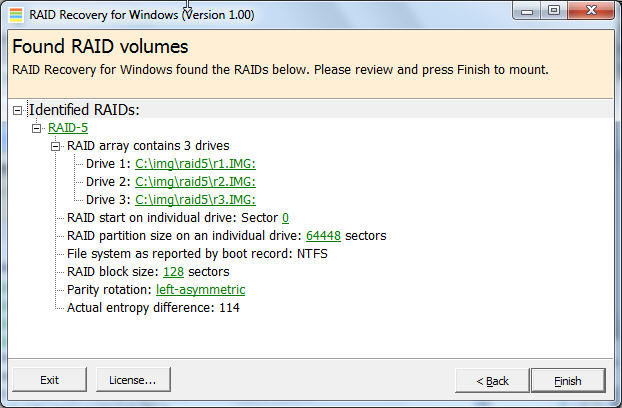Image resolution: width=622 pixels, height=408 pixels.
Task: Change the left-asymmetric parity rotation
Action: pyautogui.click(x=200, y=290)
